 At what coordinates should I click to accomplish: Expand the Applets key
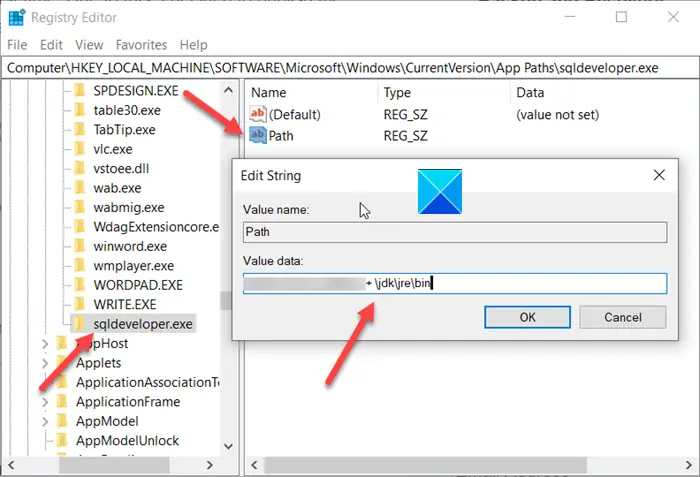click(45, 363)
